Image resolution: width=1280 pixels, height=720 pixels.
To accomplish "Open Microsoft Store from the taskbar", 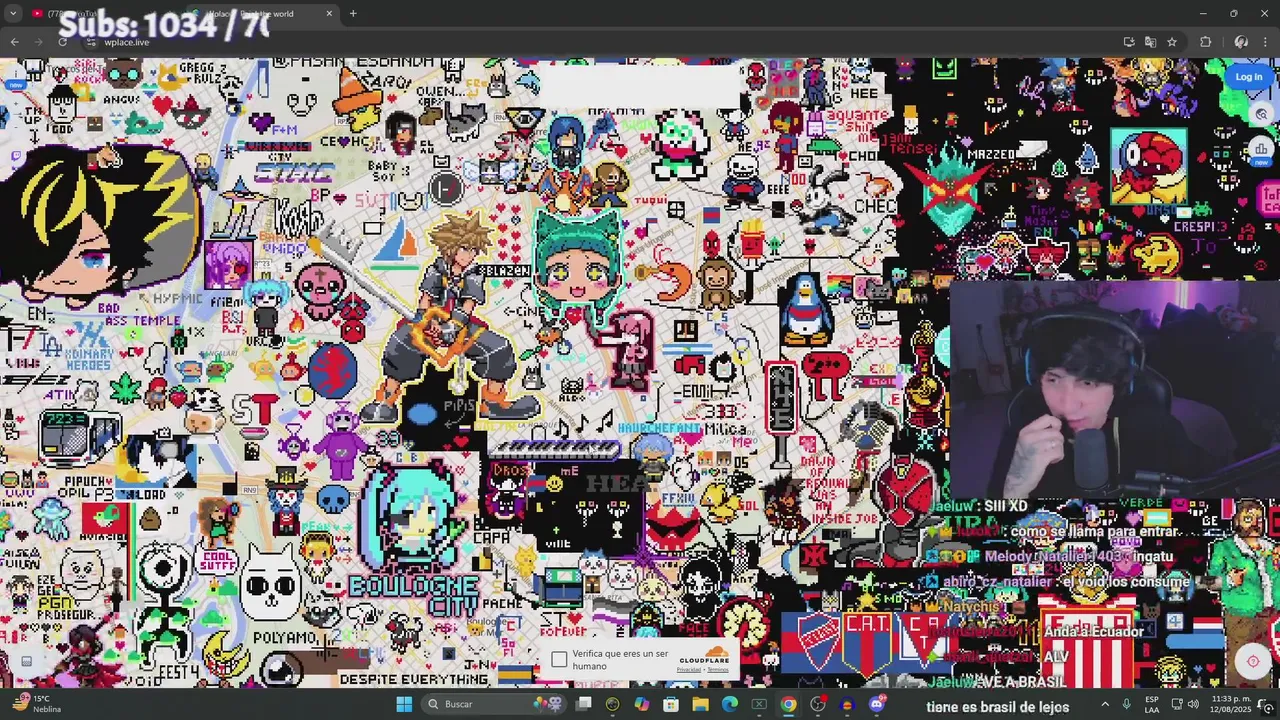I will pos(671,704).
